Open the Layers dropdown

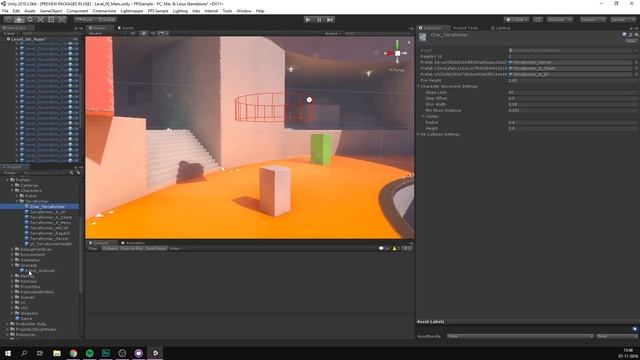pyautogui.click(x=593, y=20)
